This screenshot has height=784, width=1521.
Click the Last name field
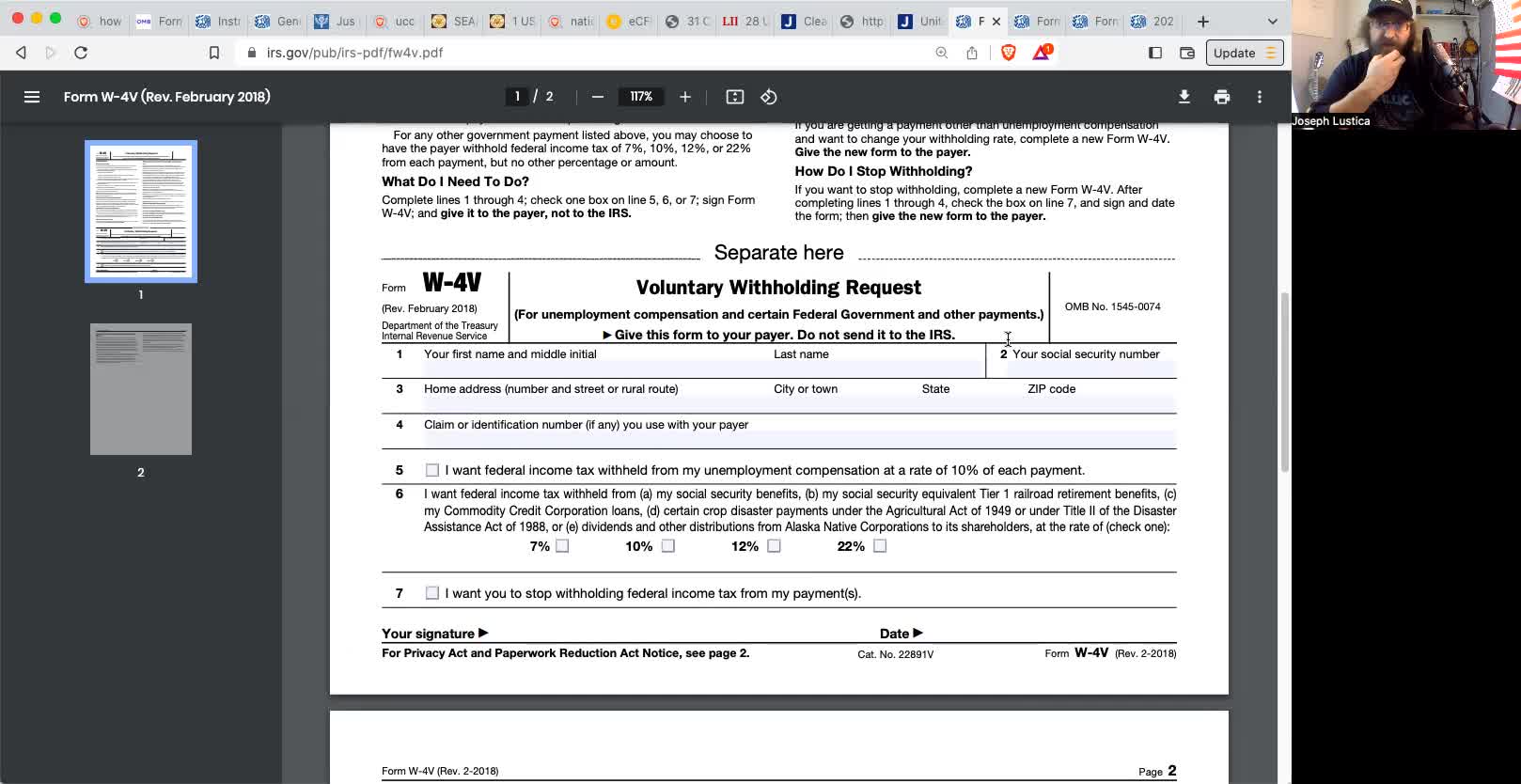[x=878, y=369]
